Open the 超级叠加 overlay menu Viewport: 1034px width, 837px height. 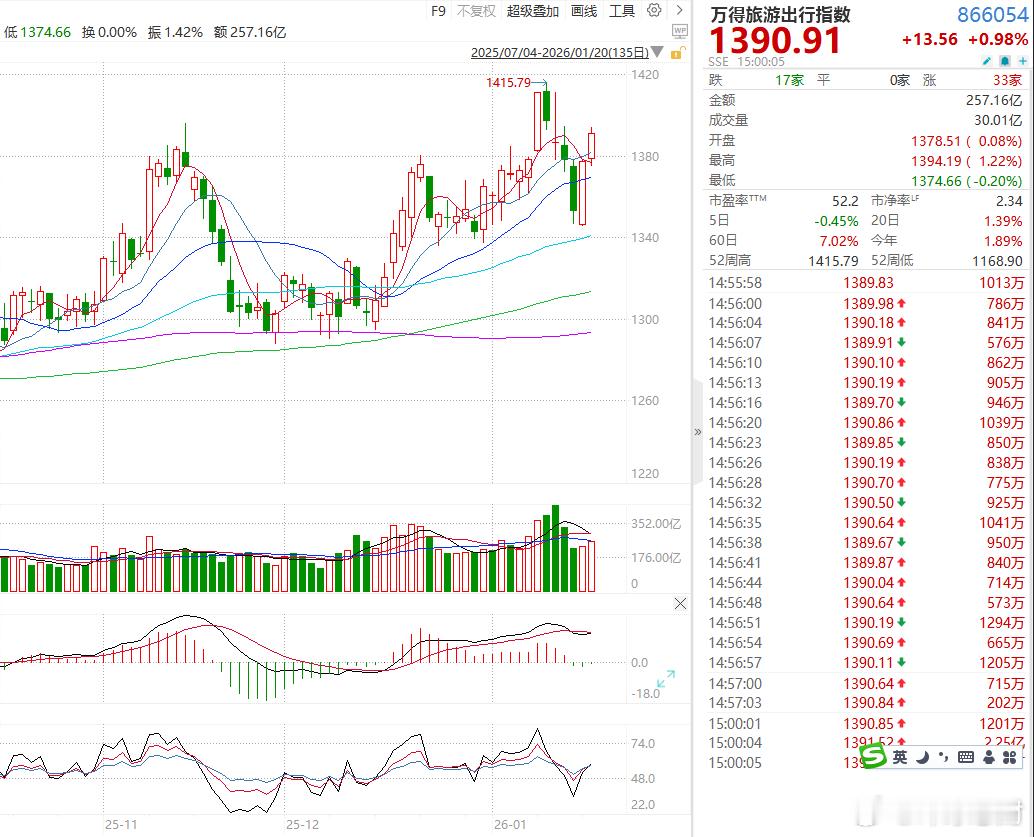tap(533, 11)
